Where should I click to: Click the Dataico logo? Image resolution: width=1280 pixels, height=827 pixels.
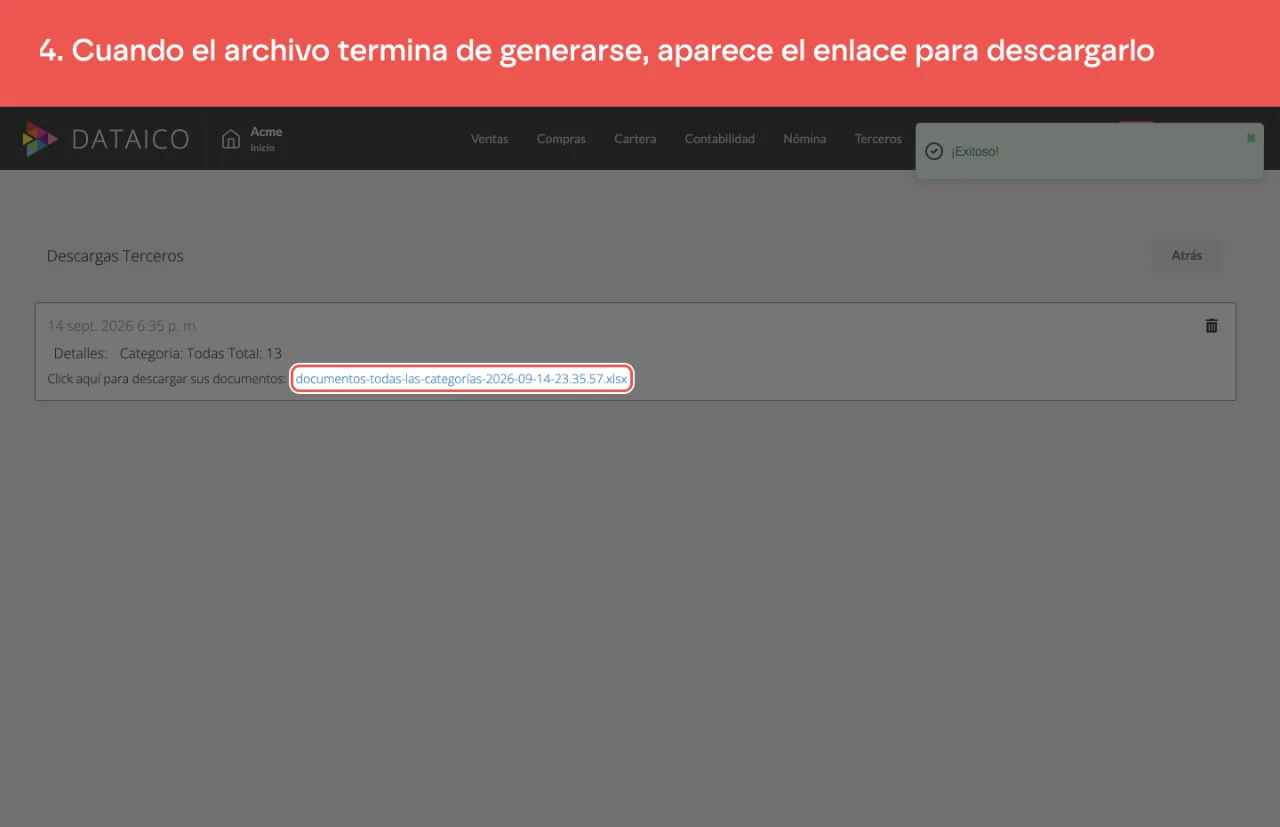tap(105, 139)
